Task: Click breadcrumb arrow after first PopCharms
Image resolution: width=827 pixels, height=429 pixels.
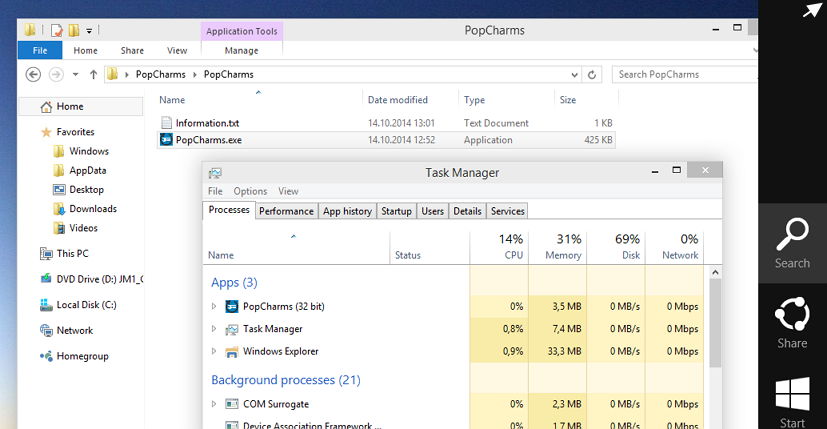Action: click(x=195, y=74)
